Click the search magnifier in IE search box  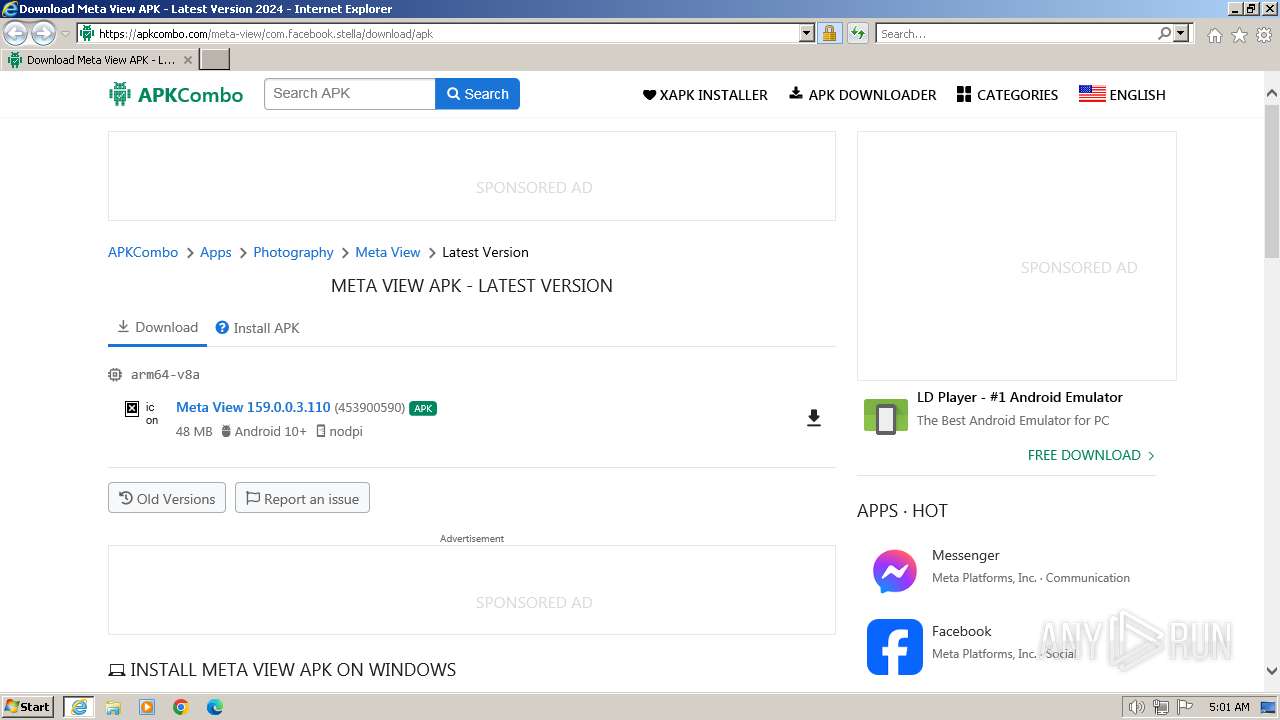tap(1164, 33)
